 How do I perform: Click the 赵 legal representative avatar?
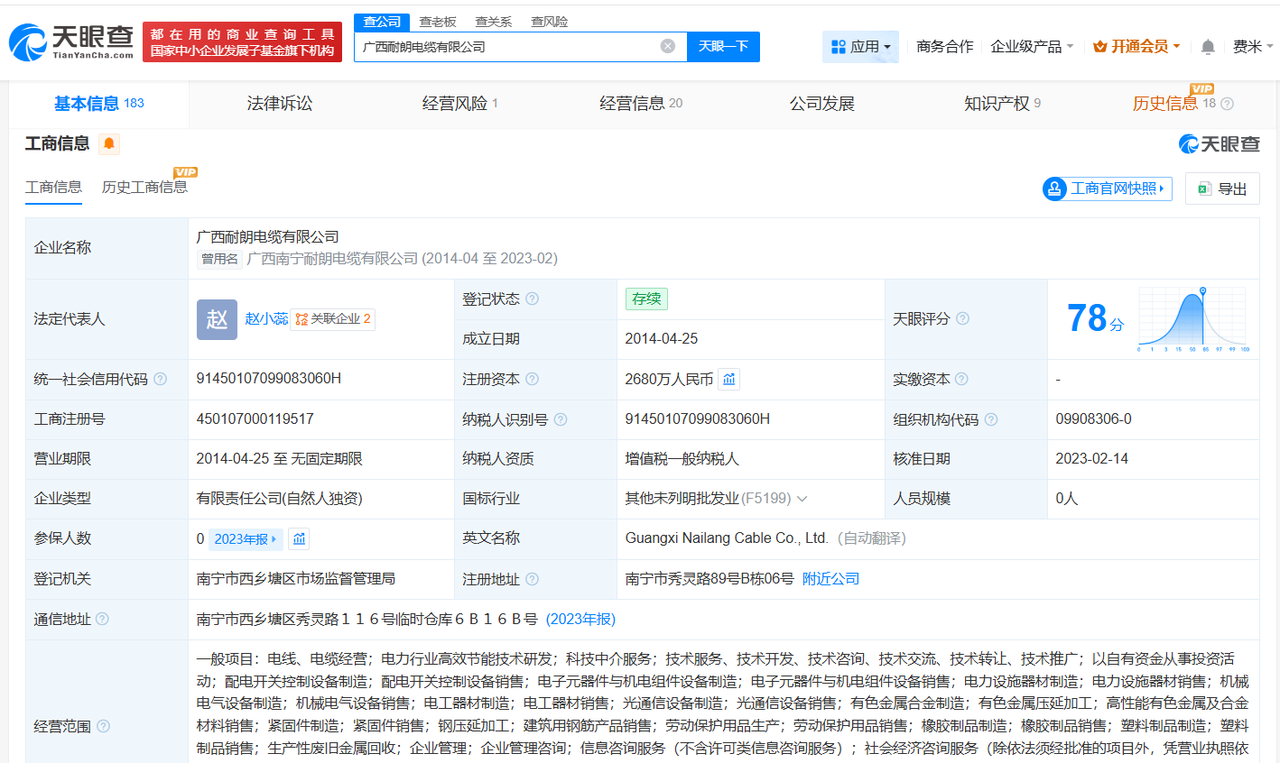click(217, 319)
